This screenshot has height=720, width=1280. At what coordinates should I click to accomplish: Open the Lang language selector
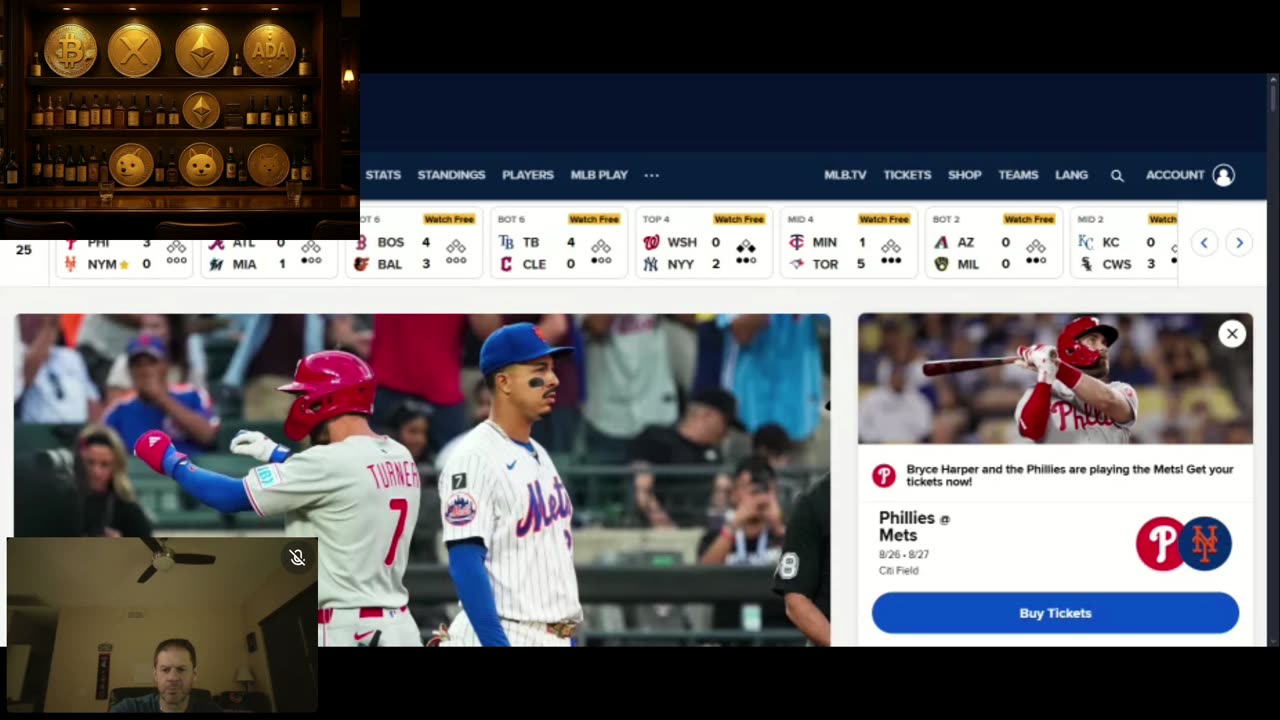pyautogui.click(x=1071, y=175)
